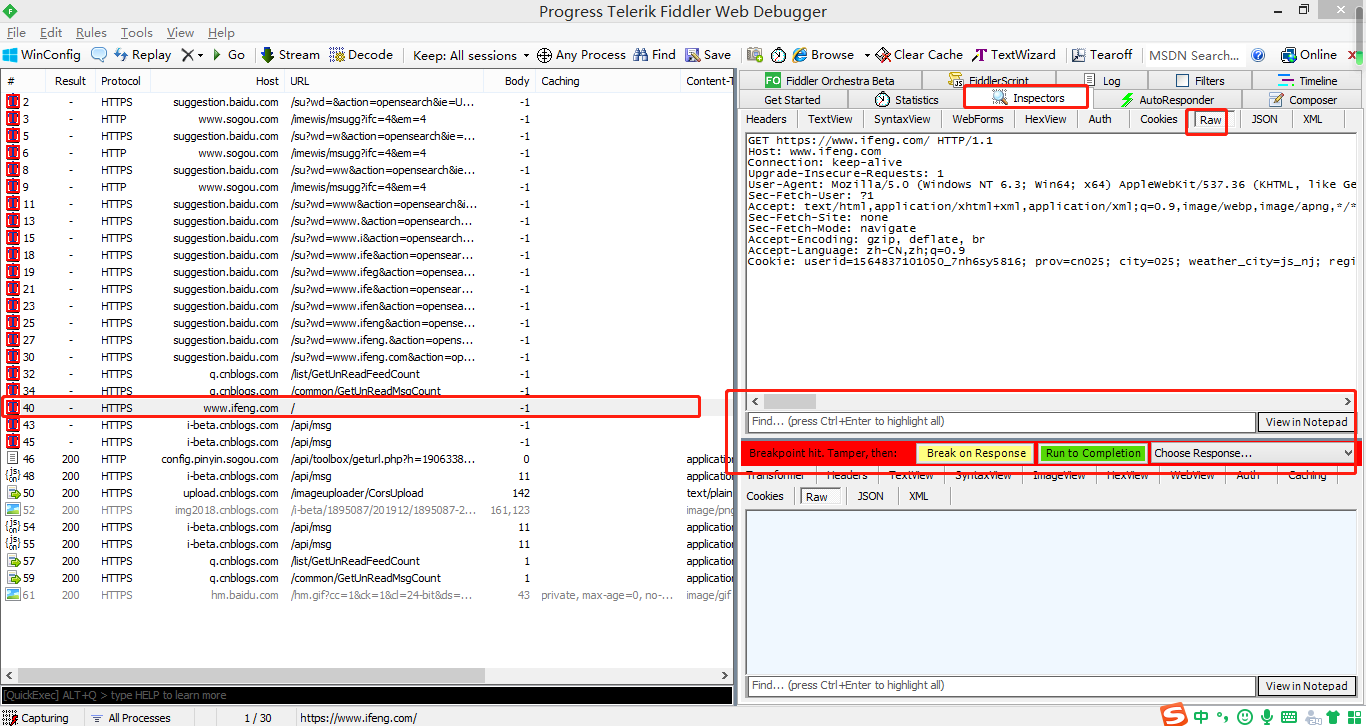Click the Sogou microphone voice input icon
Screen dimensions: 1366x726
point(1266,716)
